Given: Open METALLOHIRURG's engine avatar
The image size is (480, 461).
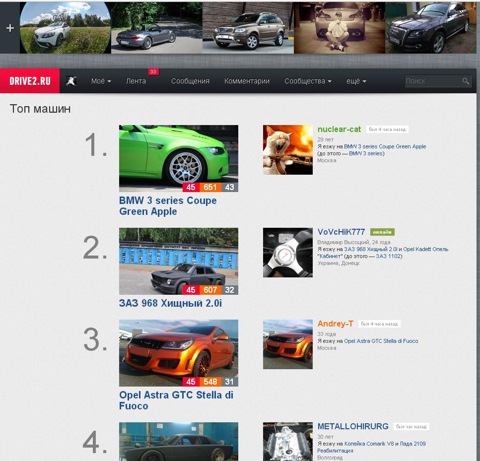Looking at the screenshot, I should [288, 442].
